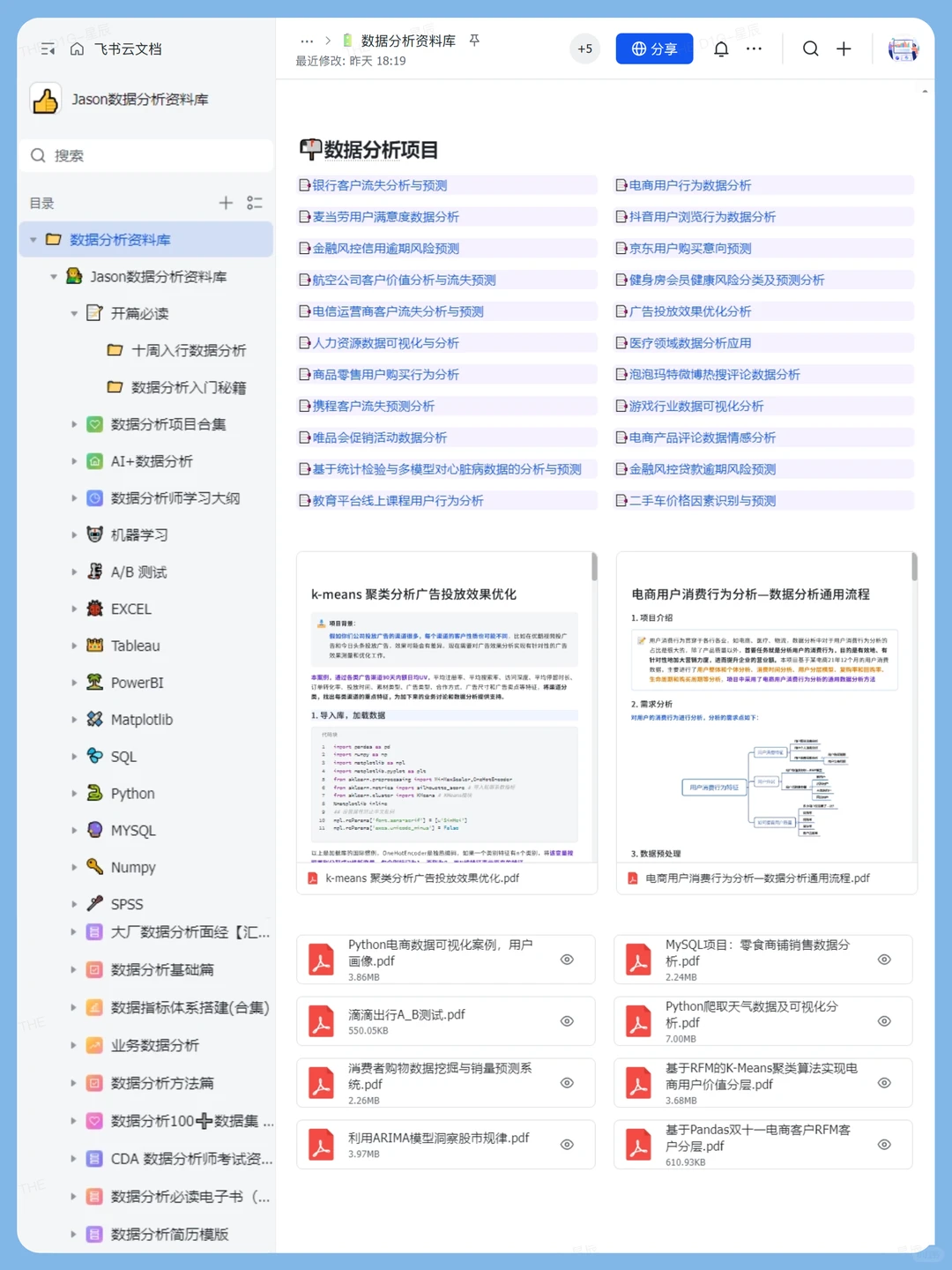This screenshot has height=1270, width=952.
Task: Click the scrollbar in the k-means preview card
Action: tap(594, 566)
